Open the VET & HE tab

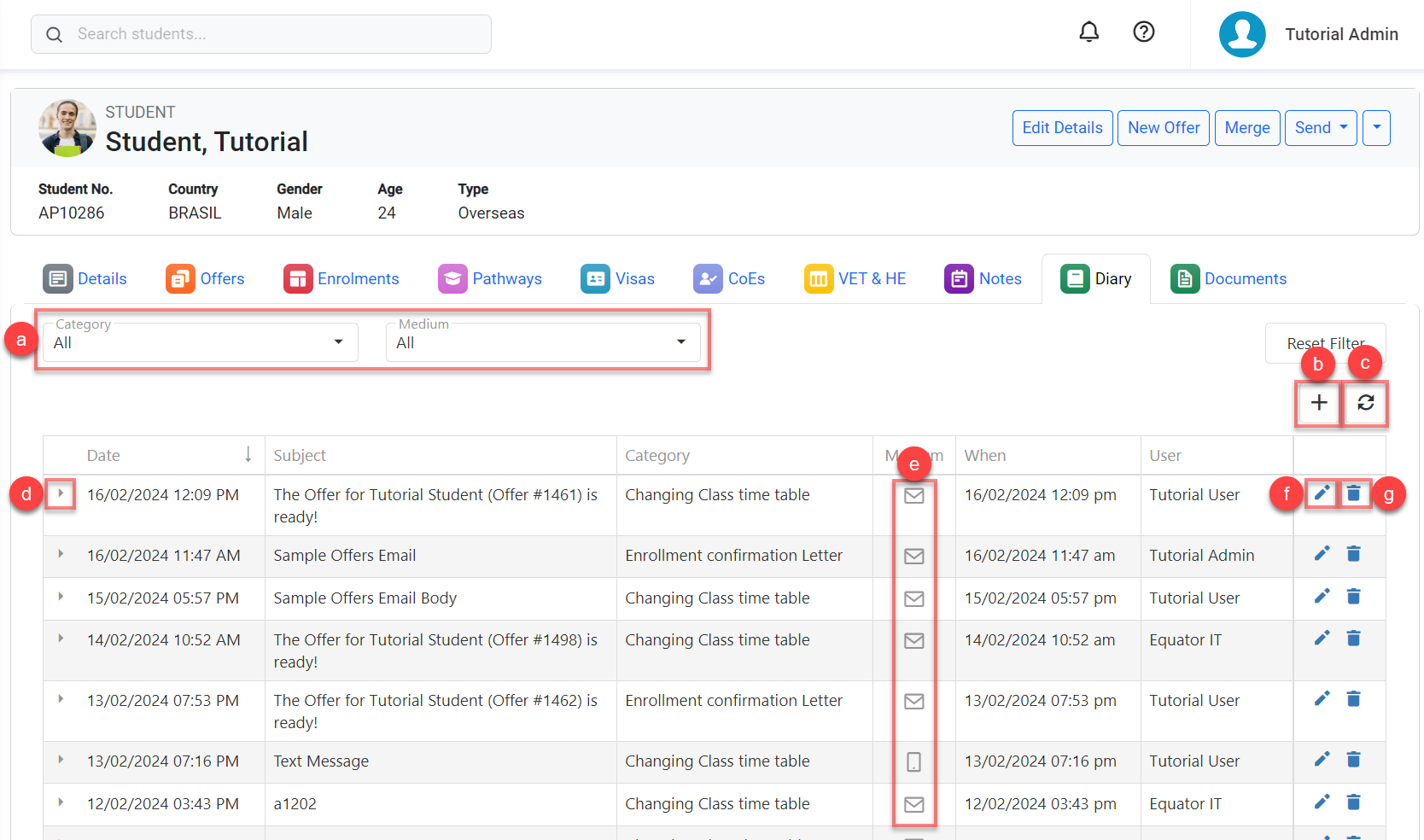[855, 279]
